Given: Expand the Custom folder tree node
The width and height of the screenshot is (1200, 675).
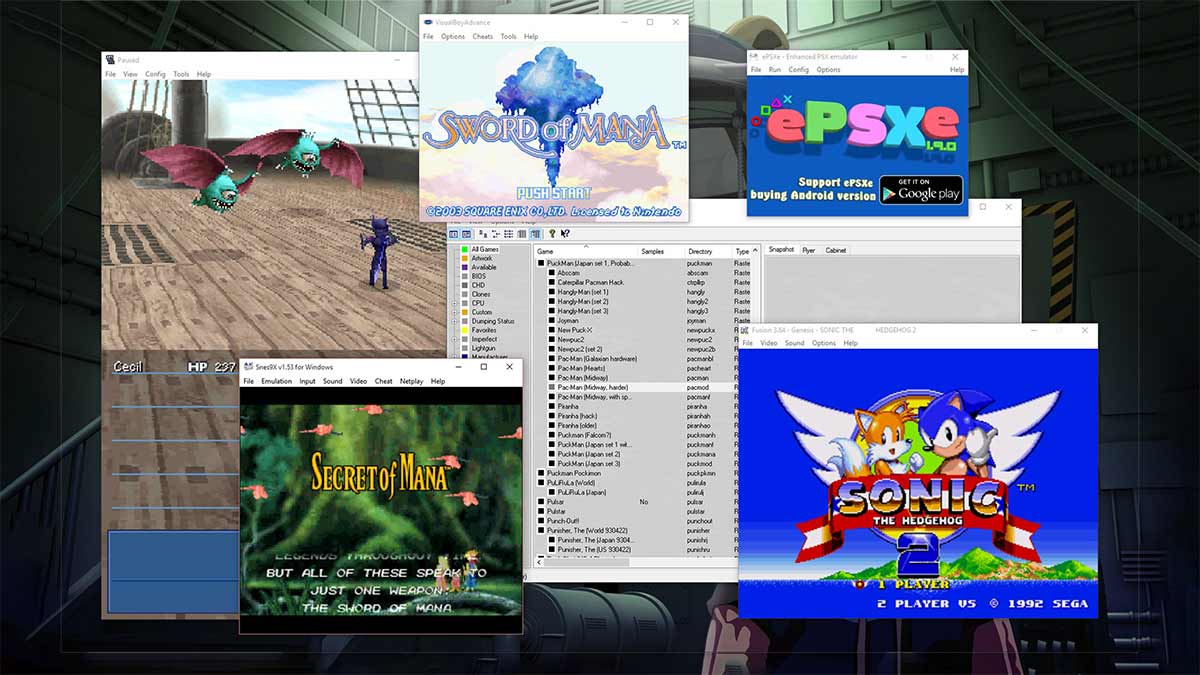Looking at the screenshot, I should pyautogui.click(x=454, y=312).
